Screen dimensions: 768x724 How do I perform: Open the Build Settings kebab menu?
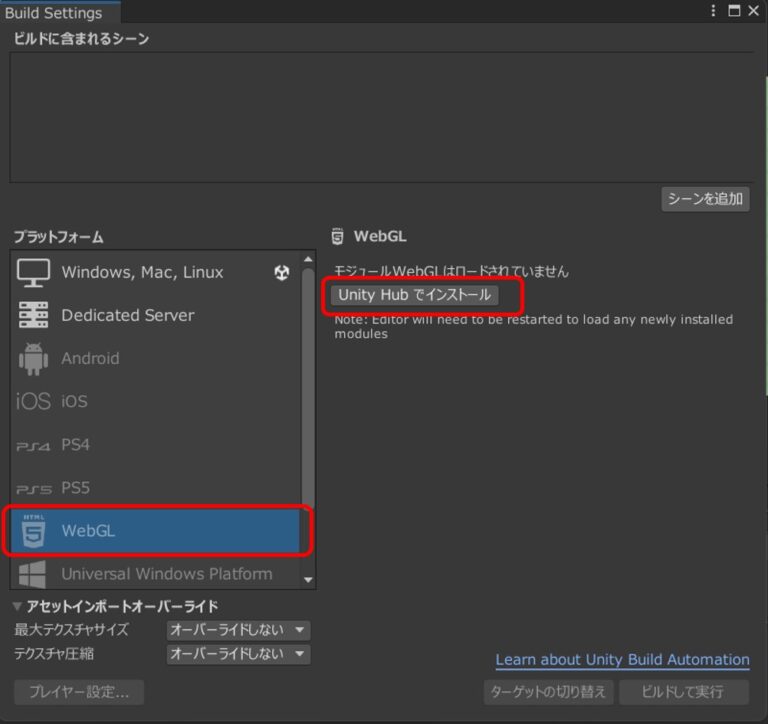(x=713, y=11)
